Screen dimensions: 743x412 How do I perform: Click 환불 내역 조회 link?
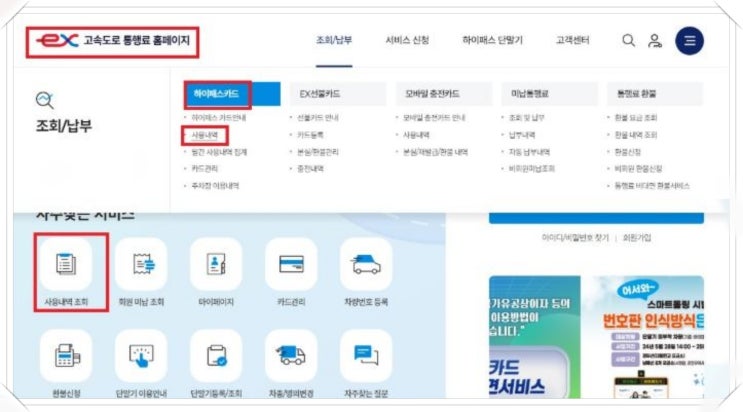[x=636, y=135]
